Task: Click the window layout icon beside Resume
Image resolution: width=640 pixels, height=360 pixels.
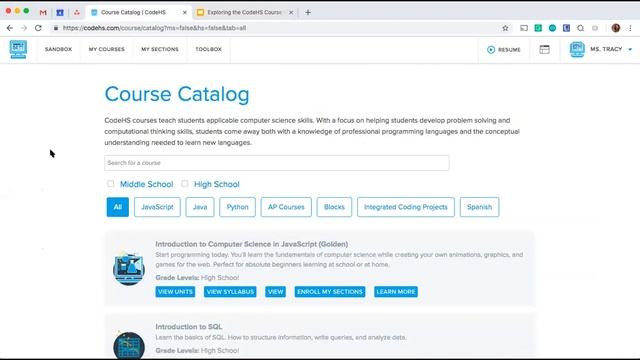Action: point(544,49)
